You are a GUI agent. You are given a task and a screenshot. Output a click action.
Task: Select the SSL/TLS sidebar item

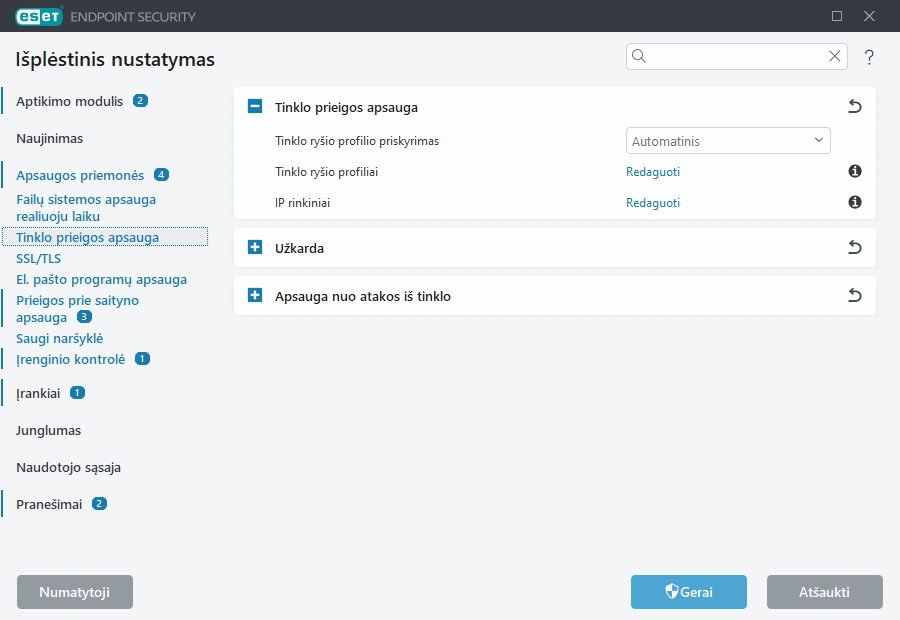[x=38, y=259]
